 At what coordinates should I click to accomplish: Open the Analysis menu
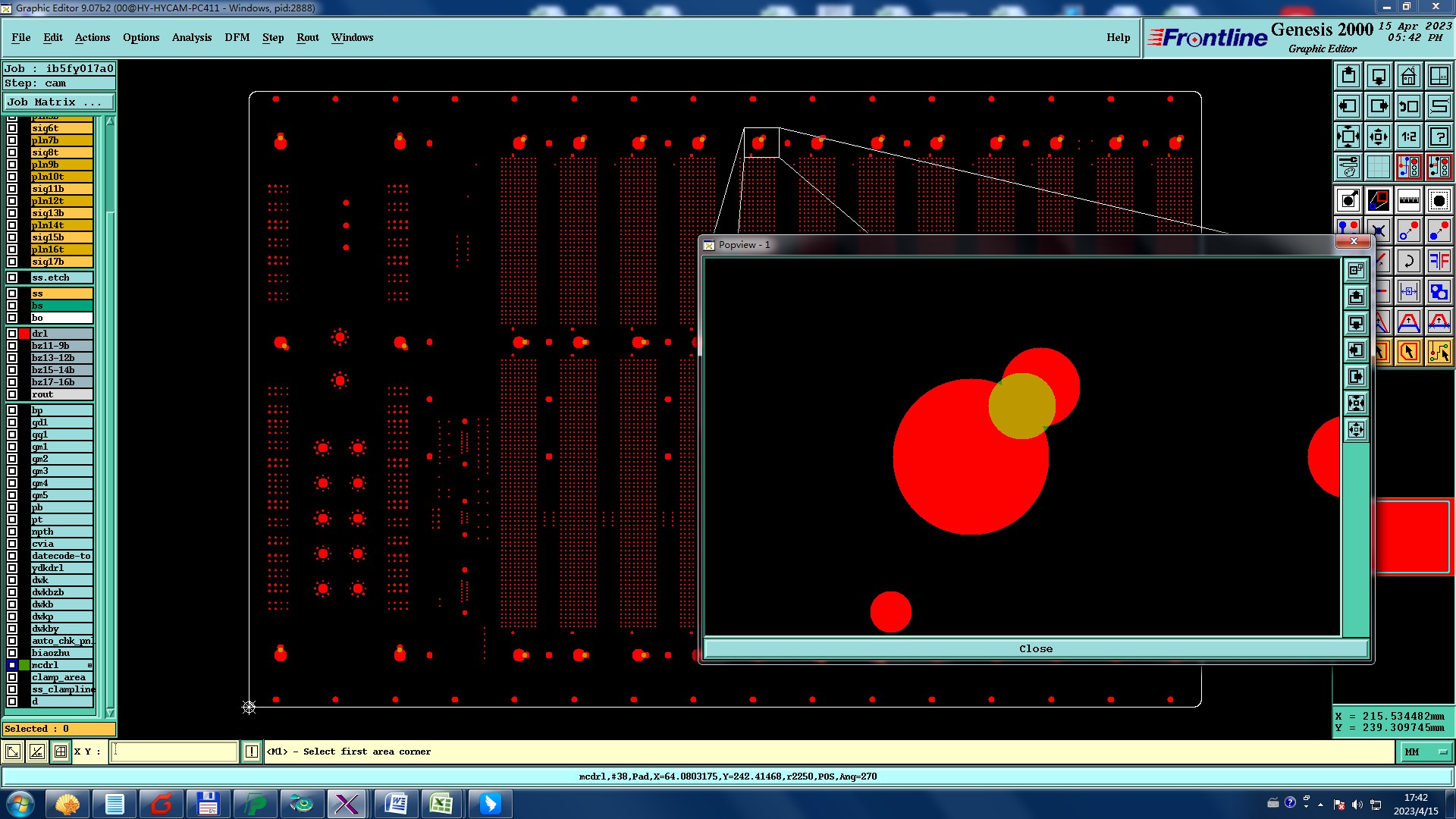click(x=191, y=37)
